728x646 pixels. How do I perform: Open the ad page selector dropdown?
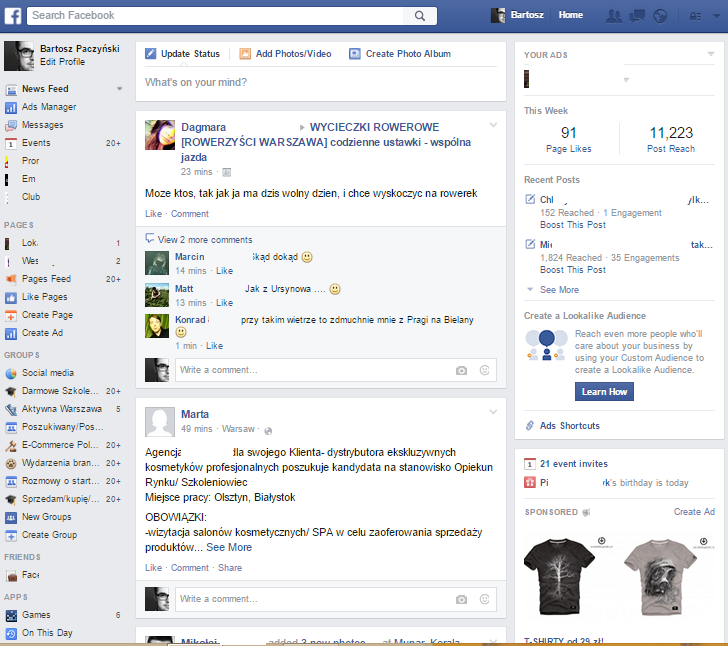[x=626, y=80]
